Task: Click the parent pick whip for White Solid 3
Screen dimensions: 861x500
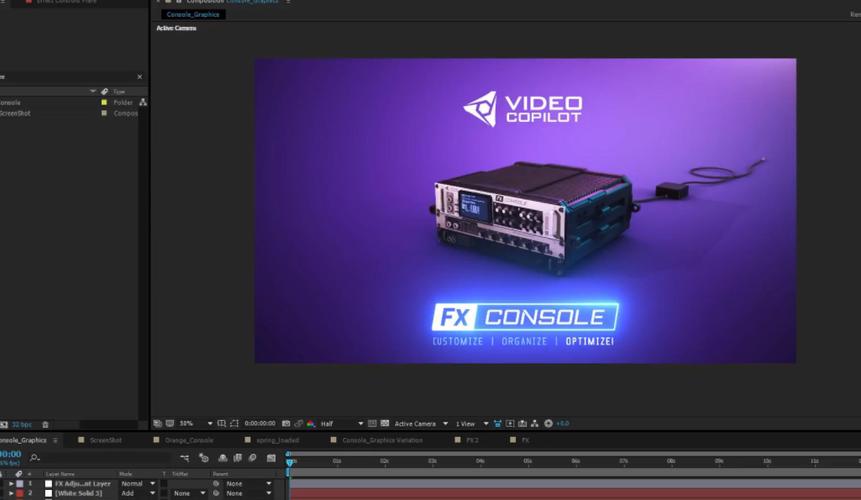Action: click(x=216, y=493)
